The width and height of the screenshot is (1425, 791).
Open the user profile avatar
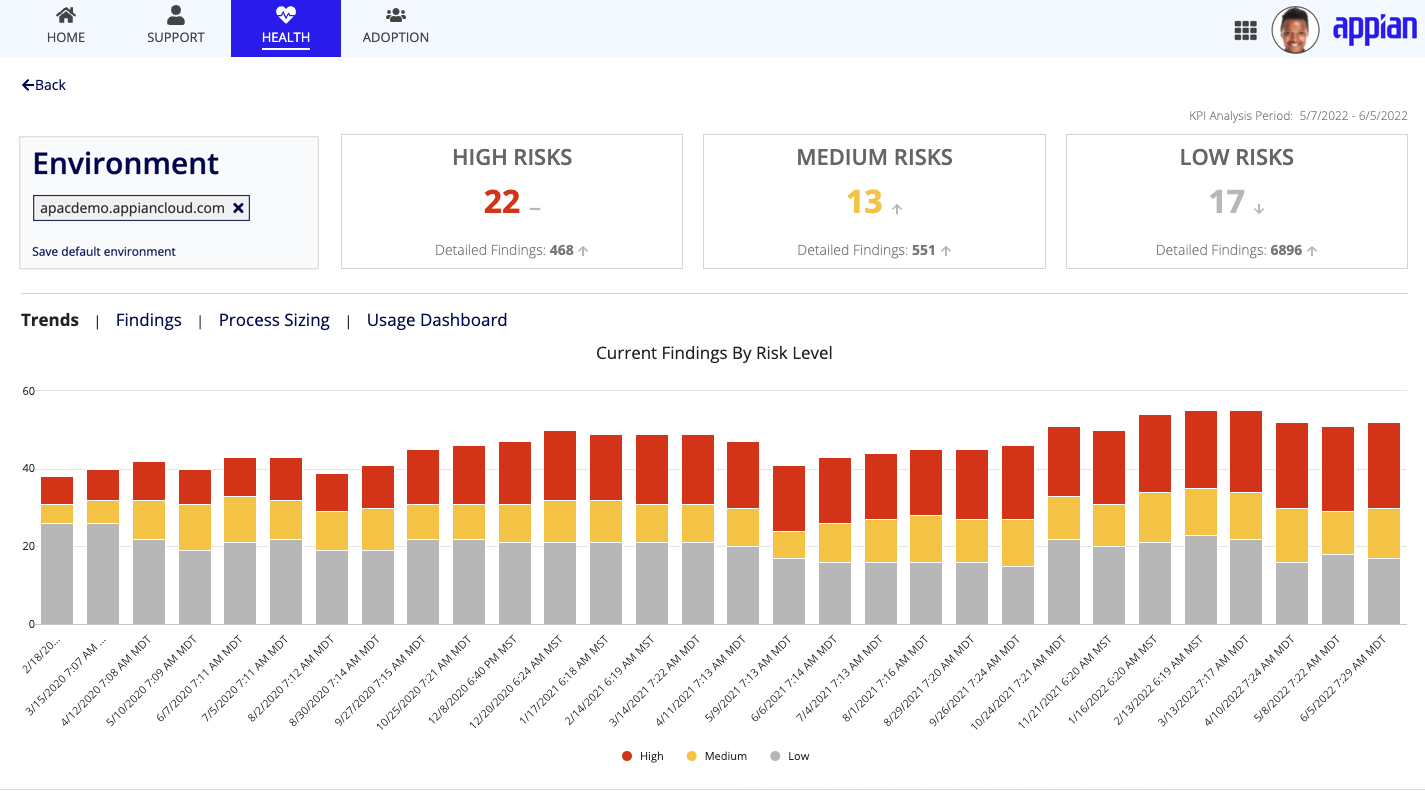1295,30
